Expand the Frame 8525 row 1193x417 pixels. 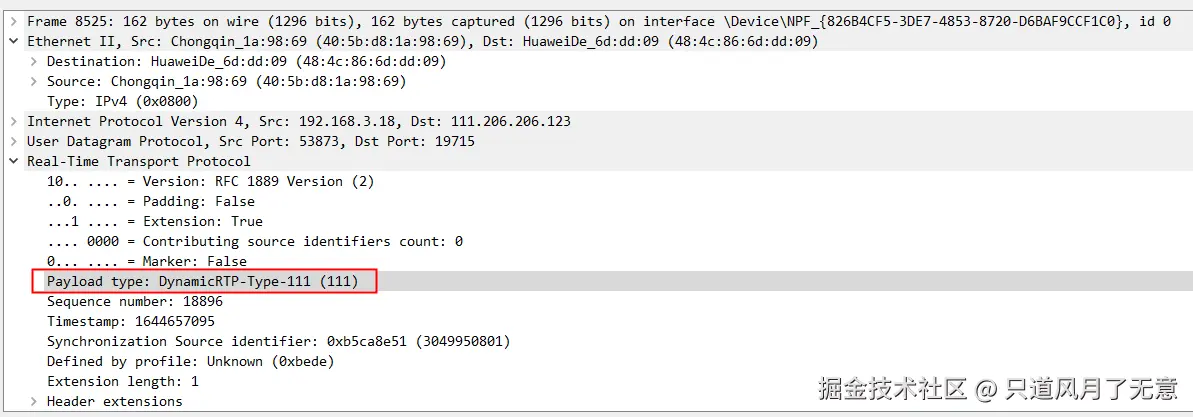click(12, 21)
